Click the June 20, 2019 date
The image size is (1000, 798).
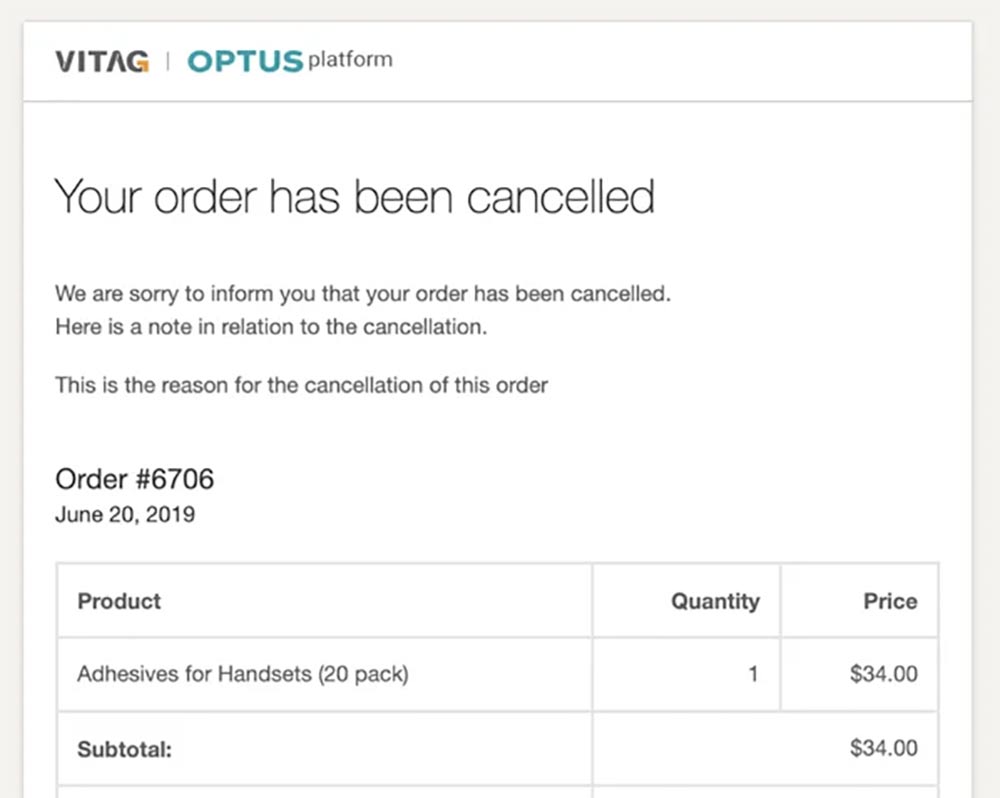[124, 516]
